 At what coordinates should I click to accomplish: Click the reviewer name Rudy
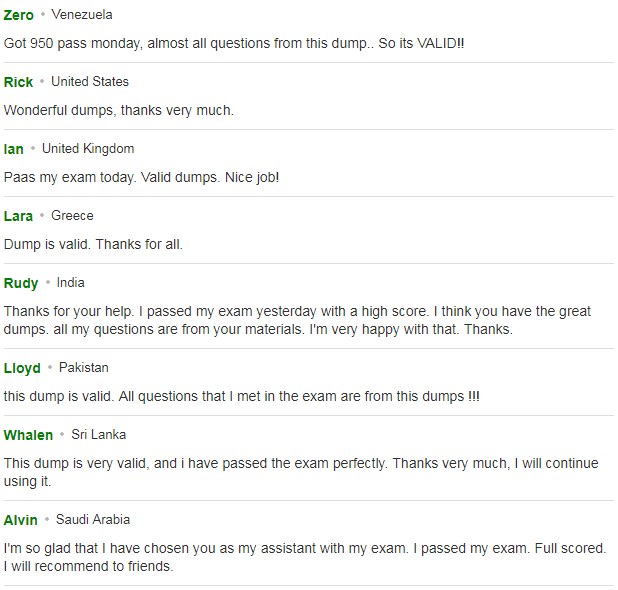pyautogui.click(x=21, y=283)
